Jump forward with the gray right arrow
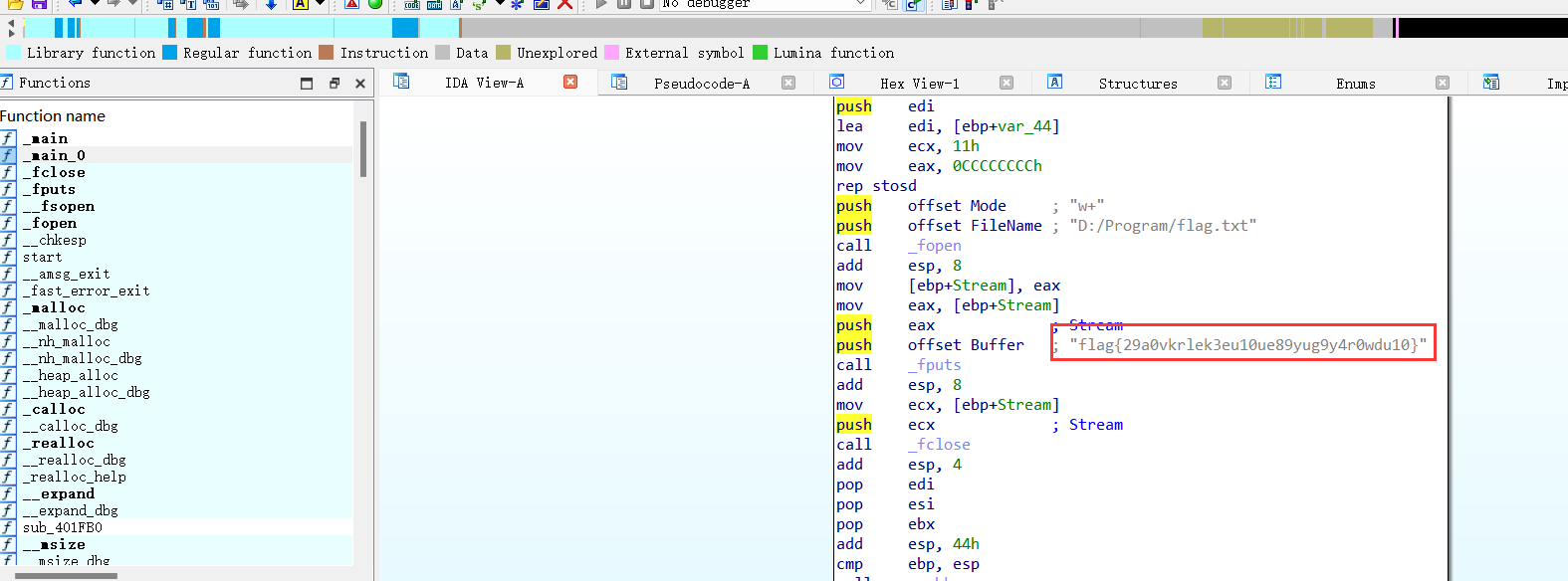 pos(113,4)
